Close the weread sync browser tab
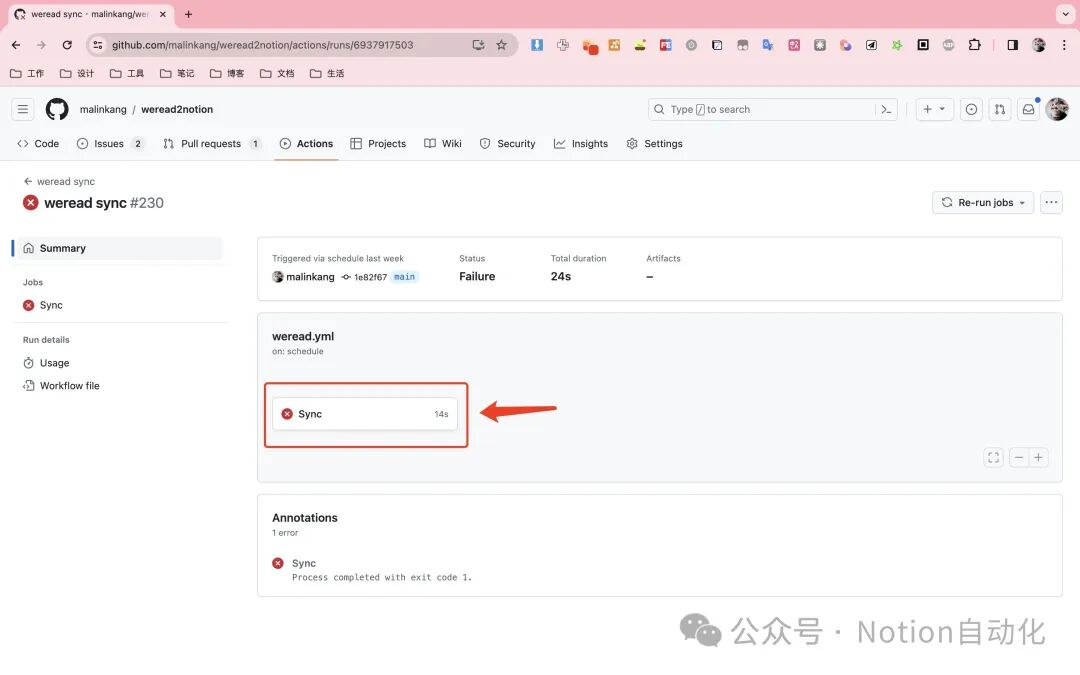Image resolution: width=1080 pixels, height=675 pixels. coord(163,14)
